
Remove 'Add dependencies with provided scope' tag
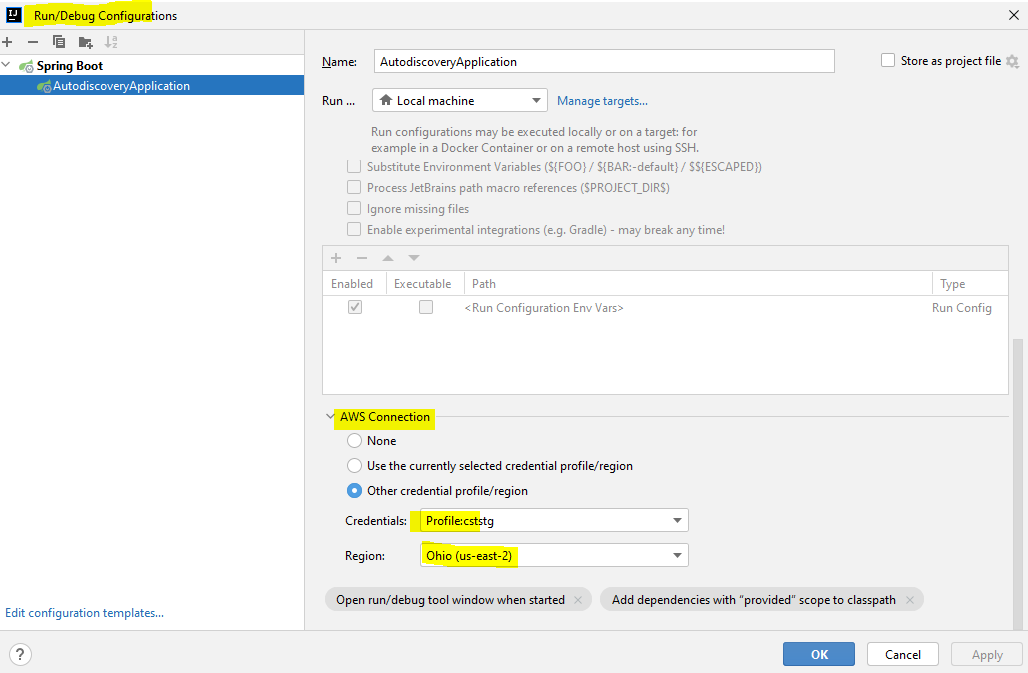point(909,600)
